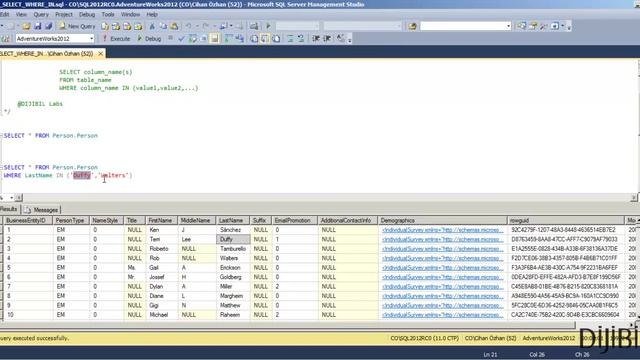640x360 pixels.
Task: Click the row 7 header in results grid
Action: pos(2,286)
